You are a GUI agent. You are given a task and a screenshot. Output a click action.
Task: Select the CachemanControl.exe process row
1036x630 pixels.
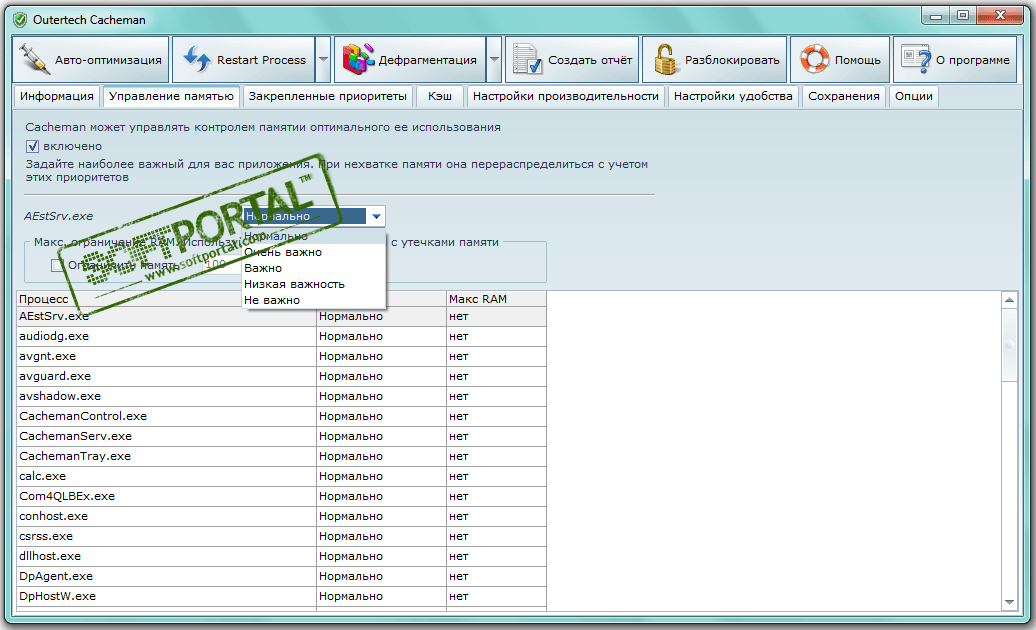tap(281, 416)
